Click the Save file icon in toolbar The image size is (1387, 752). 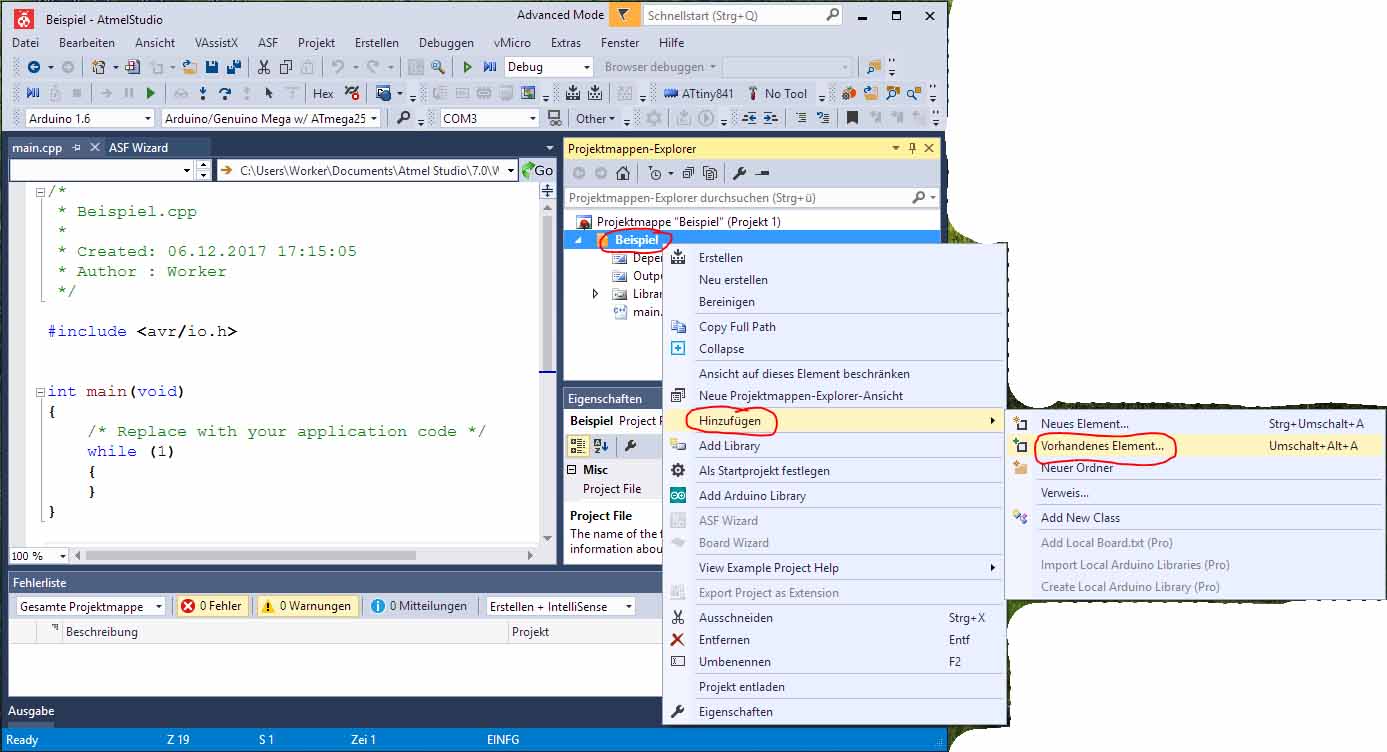(212, 67)
